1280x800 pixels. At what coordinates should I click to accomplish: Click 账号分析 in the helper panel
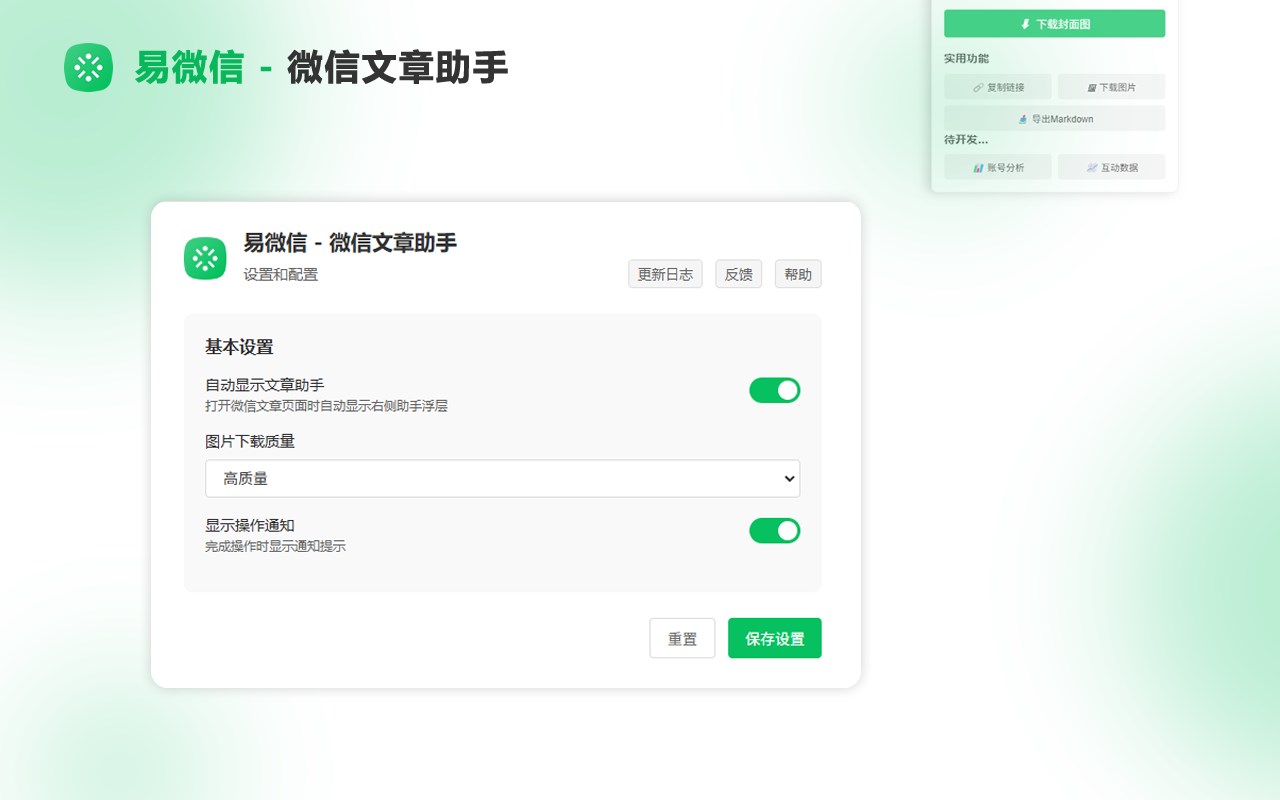coord(998,167)
